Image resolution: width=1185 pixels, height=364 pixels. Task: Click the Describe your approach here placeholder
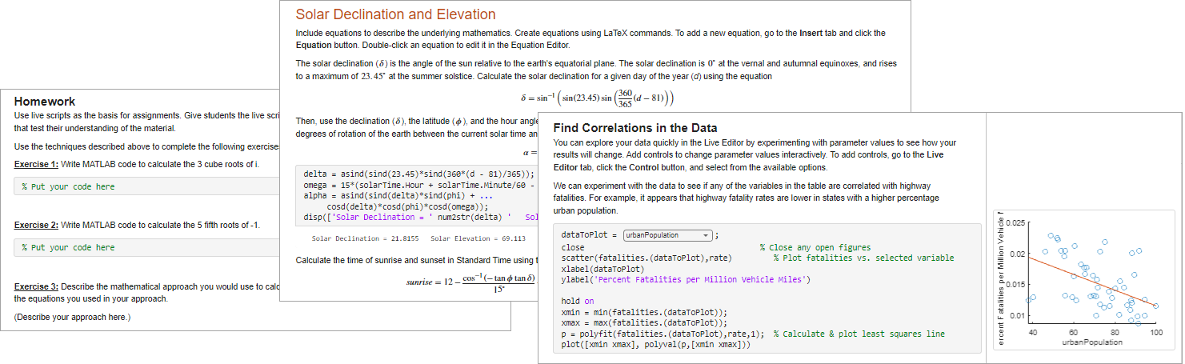click(x=72, y=317)
